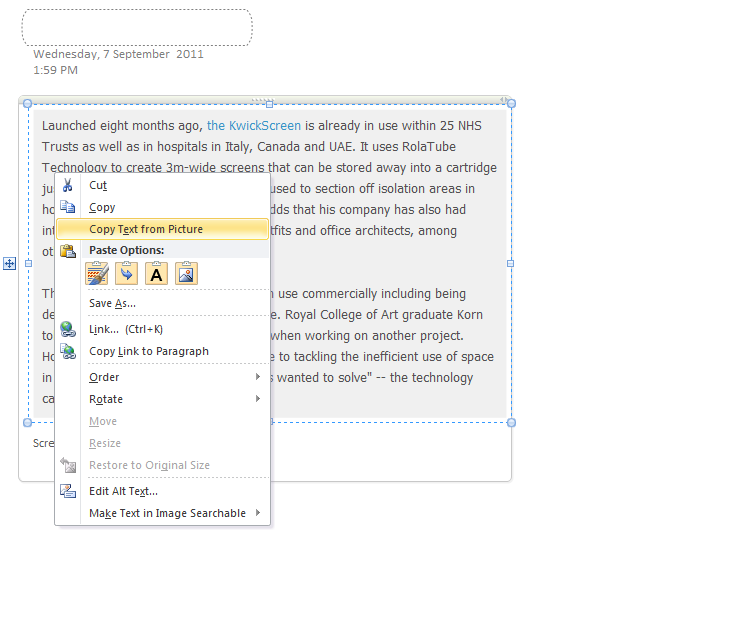Choose Link... (Ctrl+K) entry
Screen dimensions: 752x641
coord(163,329)
